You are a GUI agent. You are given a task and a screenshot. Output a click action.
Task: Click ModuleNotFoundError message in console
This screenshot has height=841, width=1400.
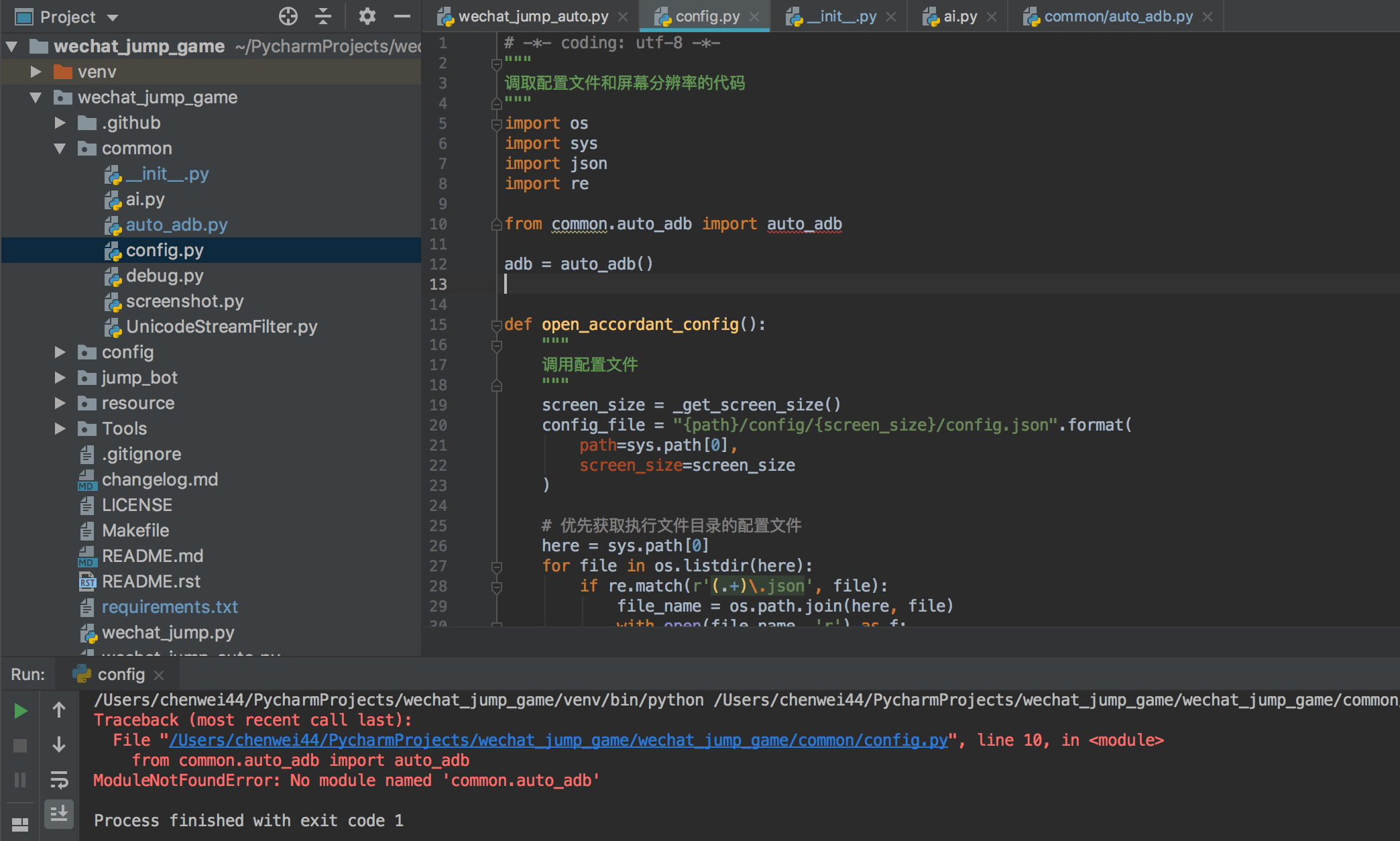[347, 781]
